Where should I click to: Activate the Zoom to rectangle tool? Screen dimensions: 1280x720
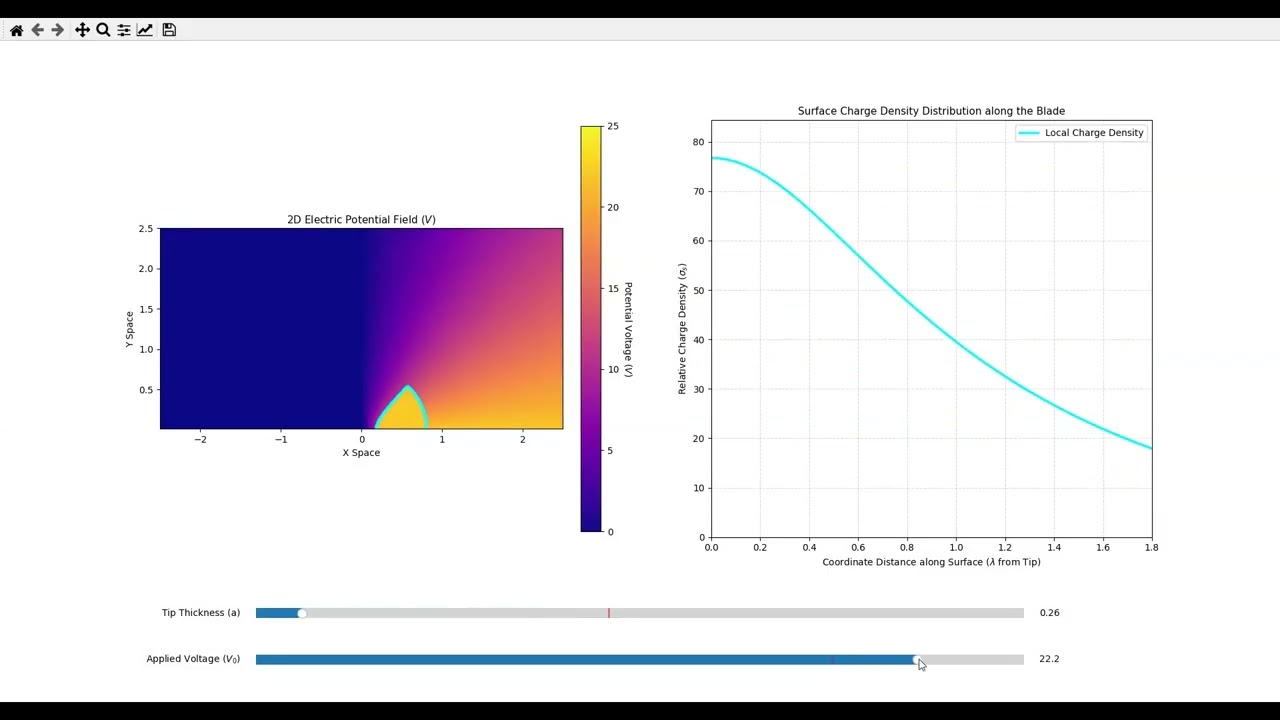coord(103,30)
